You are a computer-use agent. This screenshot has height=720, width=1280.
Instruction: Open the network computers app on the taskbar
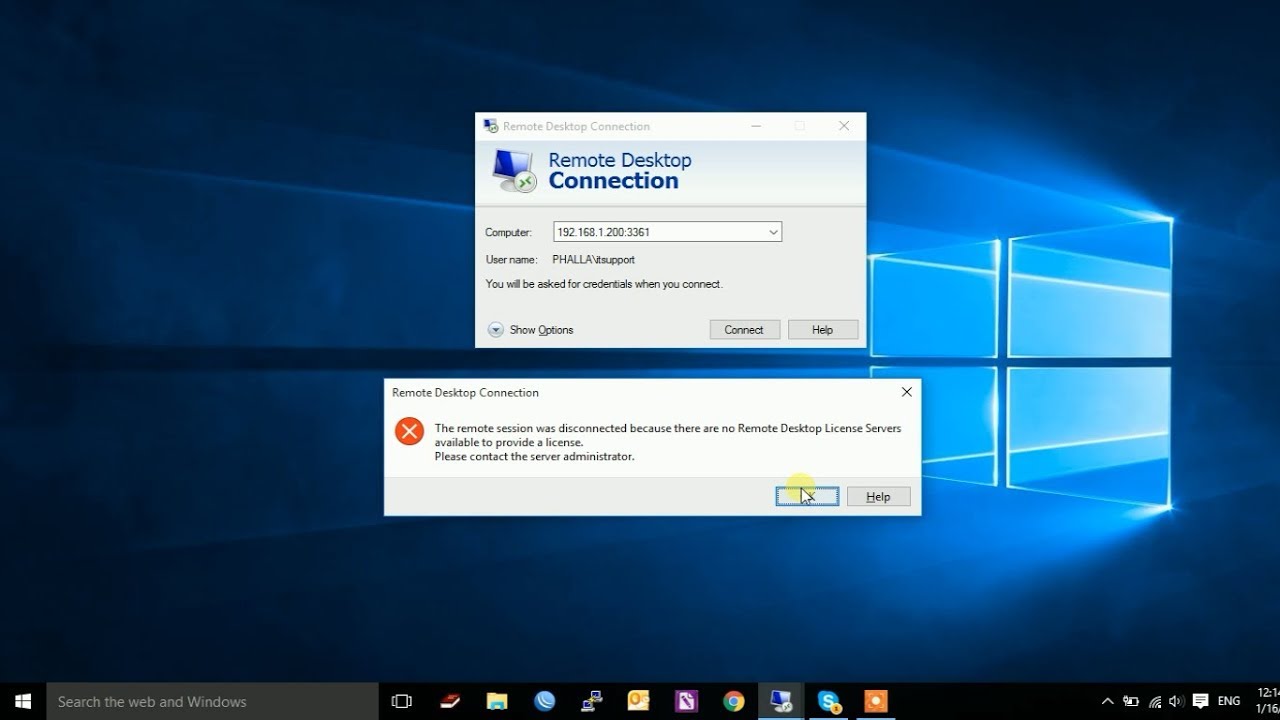pos(591,701)
